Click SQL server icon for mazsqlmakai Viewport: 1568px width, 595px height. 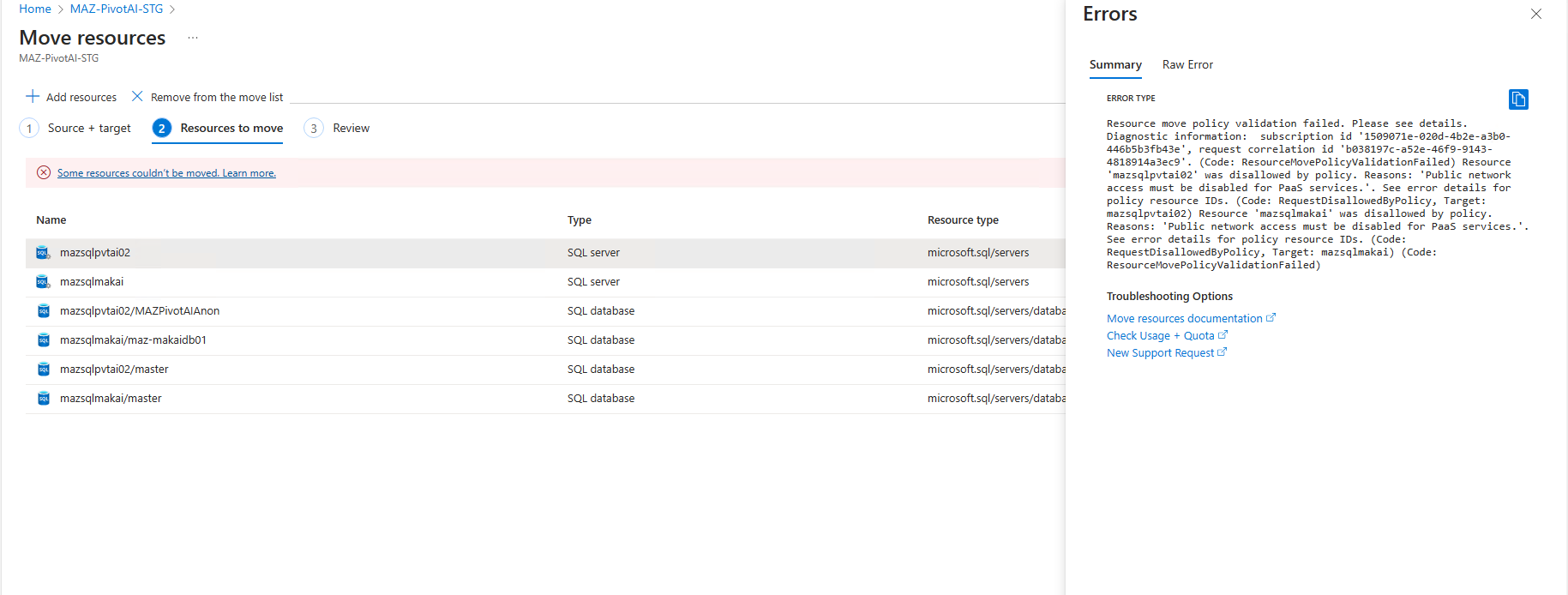43,282
